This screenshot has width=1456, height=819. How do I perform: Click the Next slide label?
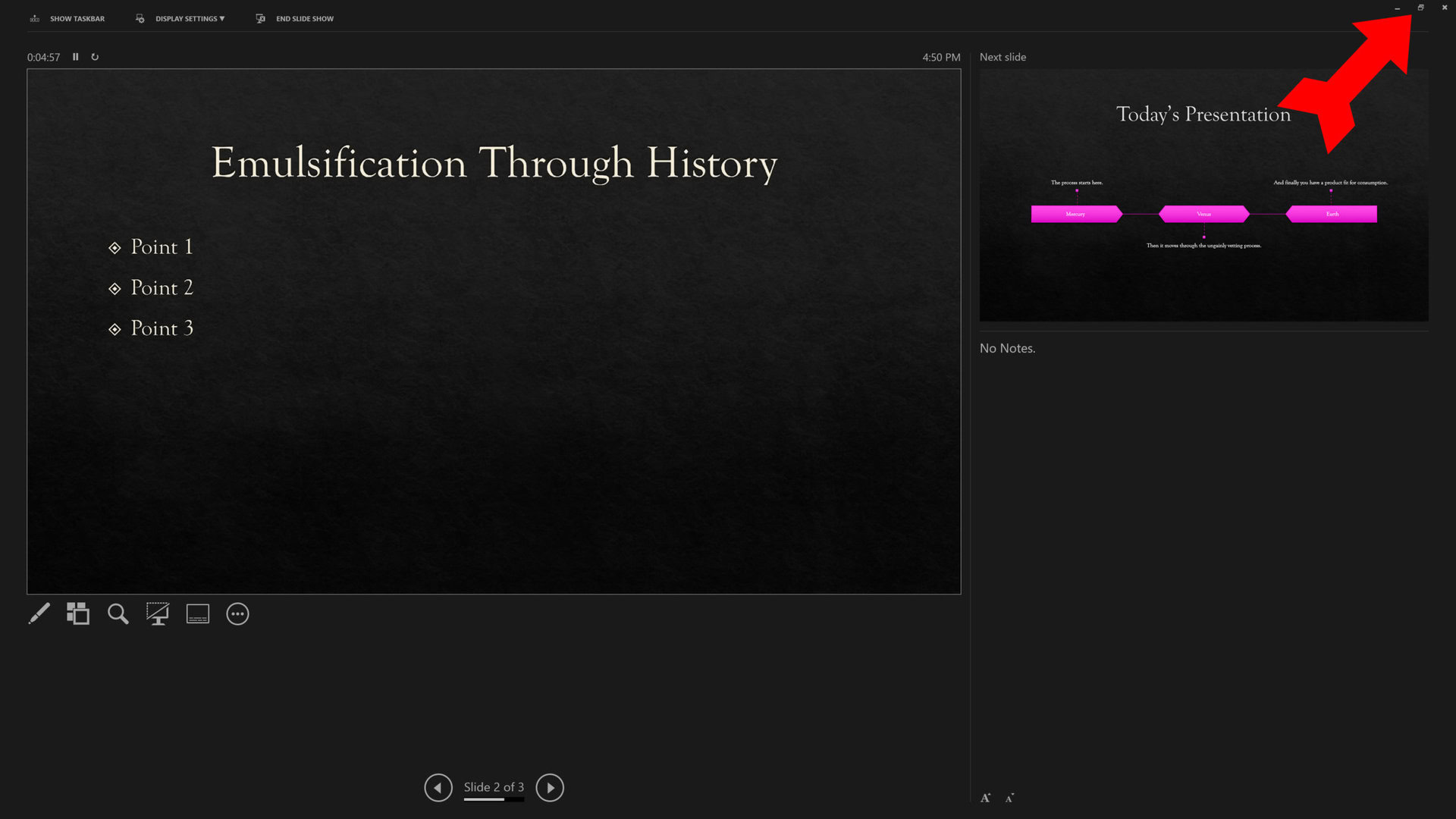coord(1003,57)
